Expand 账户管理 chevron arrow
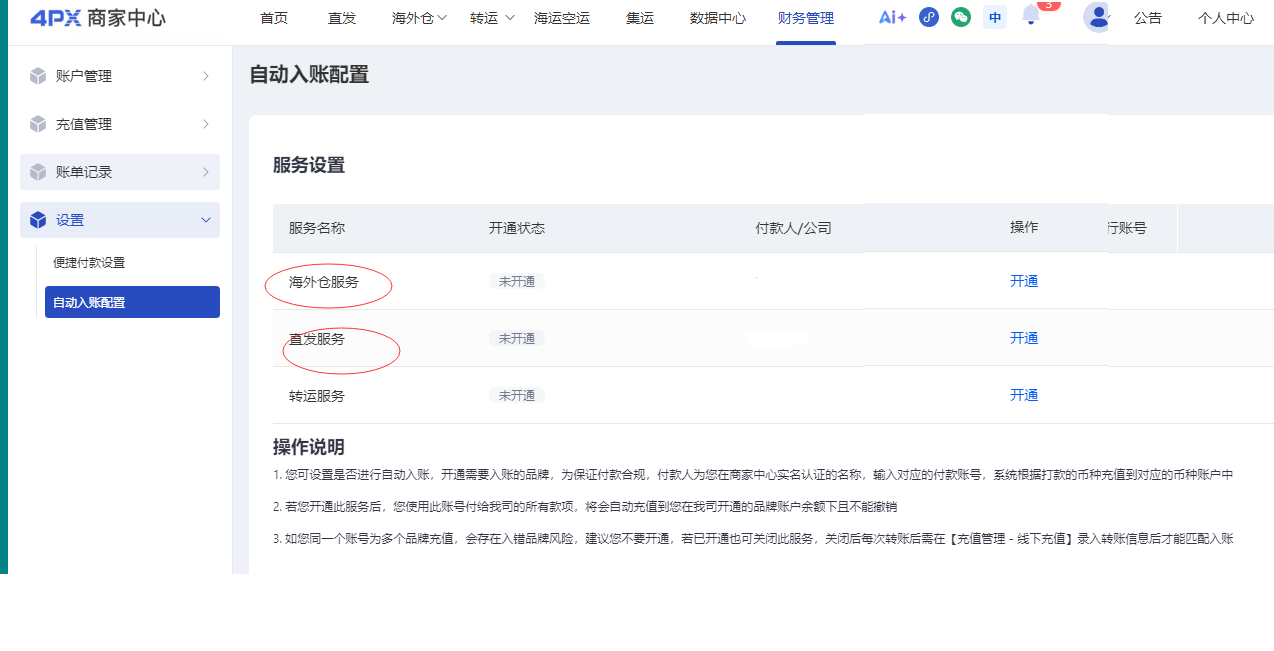Screen dimensions: 1274x651 click(206, 76)
